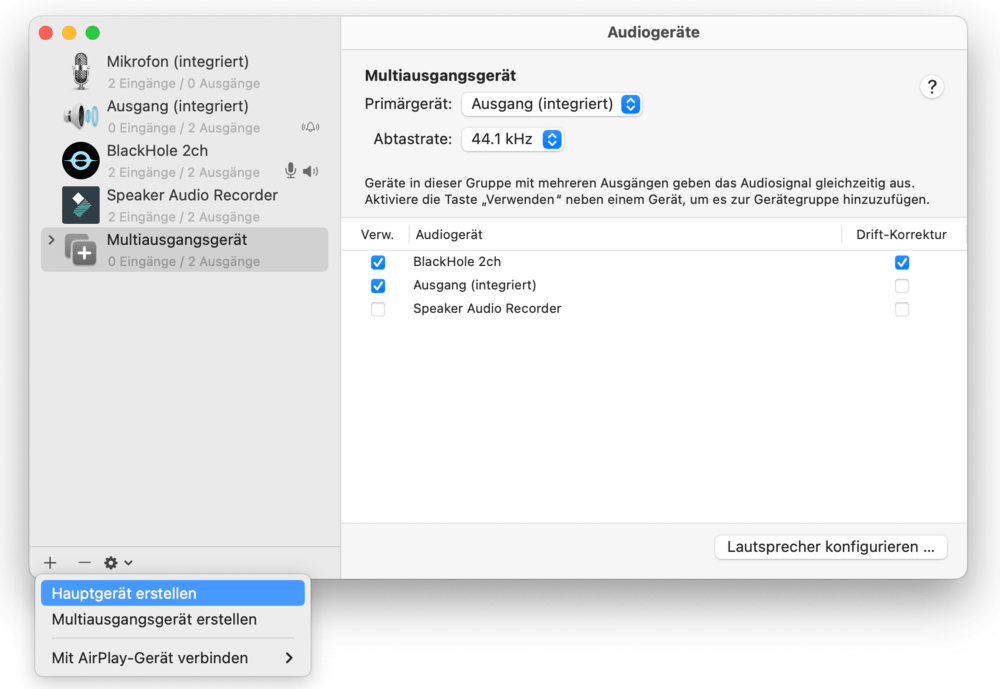Uncheck Verwenden for BlackHole 2ch
This screenshot has width=1000, height=689.
pyautogui.click(x=378, y=262)
